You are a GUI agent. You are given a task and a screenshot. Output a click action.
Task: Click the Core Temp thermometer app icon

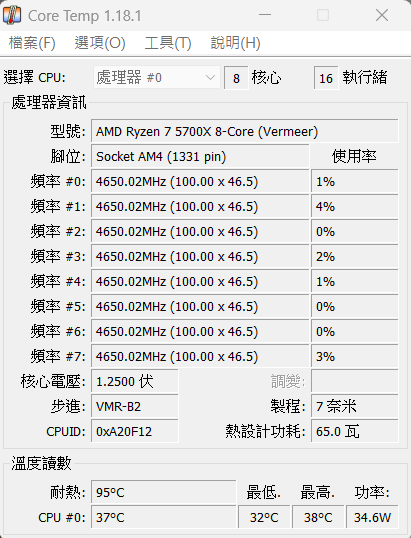tap(12, 15)
